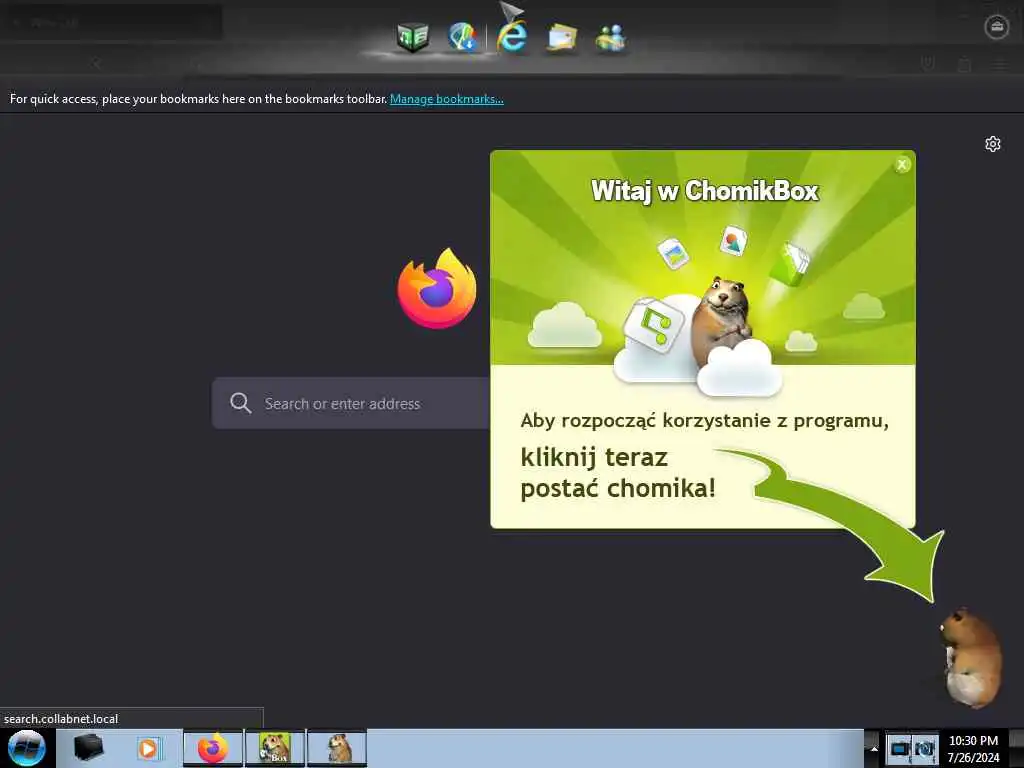Click the monitor tray icon
The height and width of the screenshot is (768, 1024).
tap(899, 749)
